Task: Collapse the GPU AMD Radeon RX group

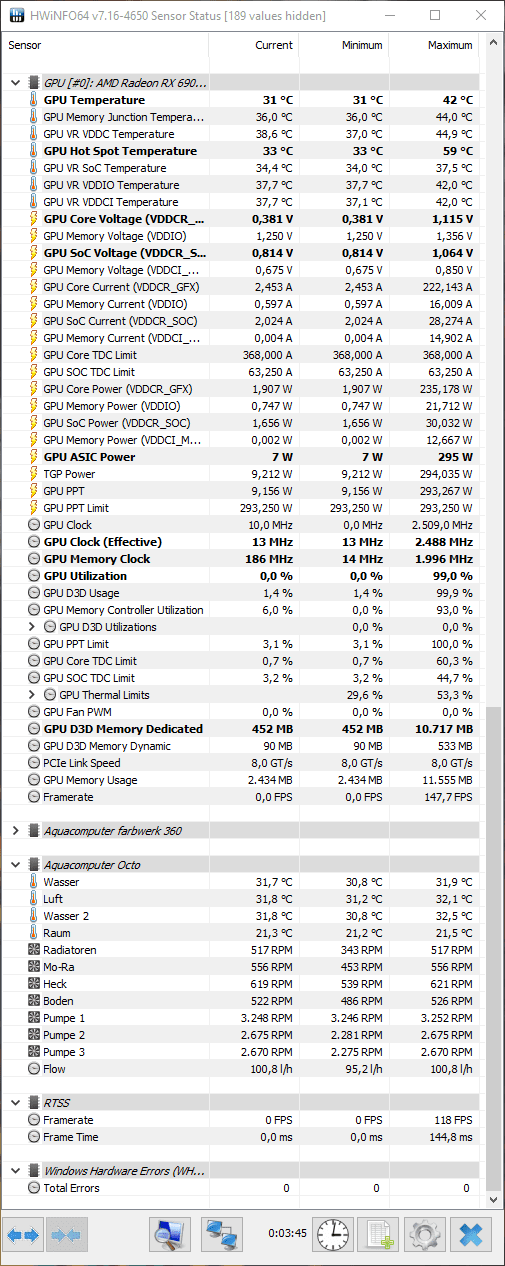Action: (x=15, y=83)
